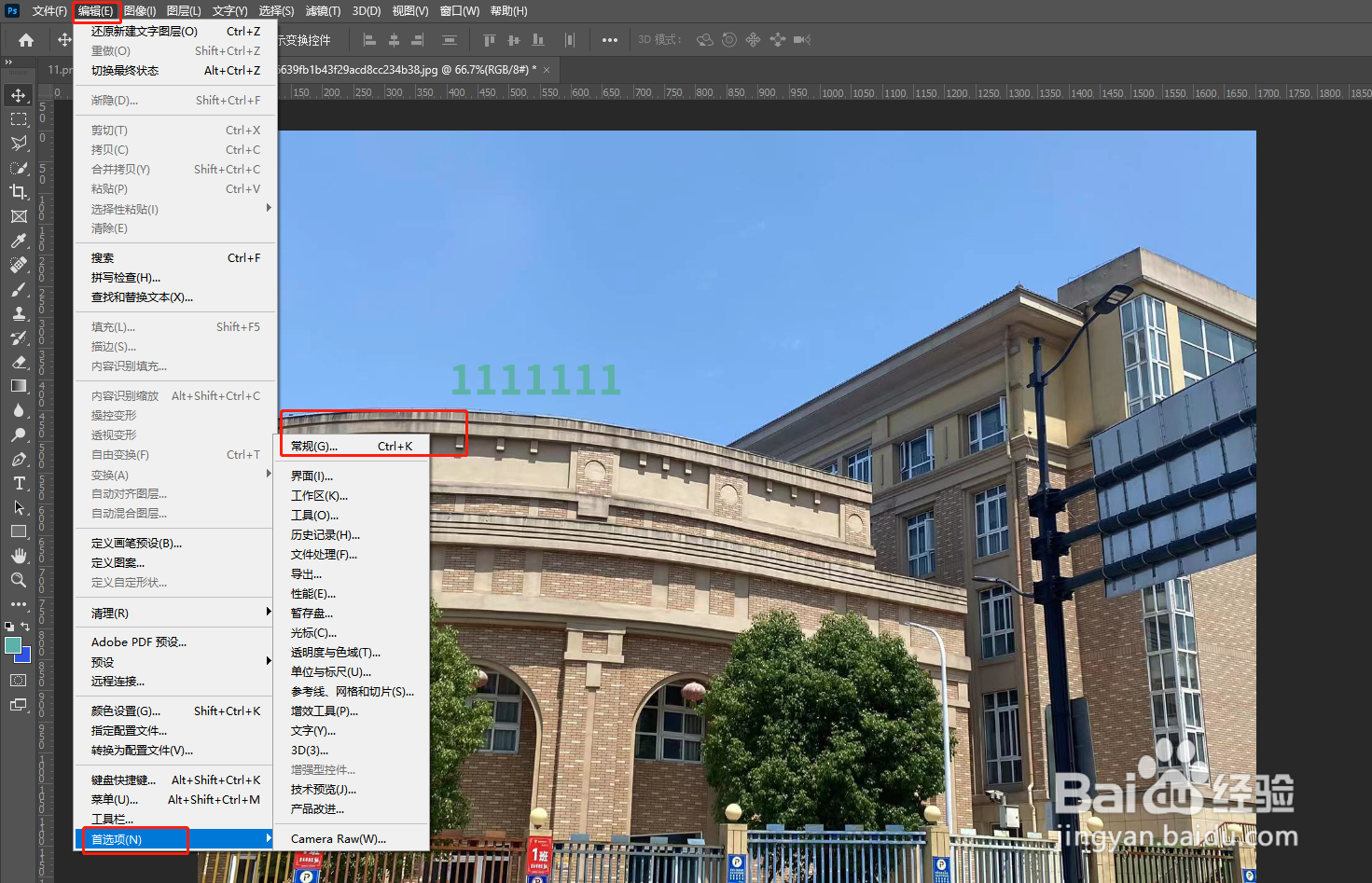This screenshot has height=883, width=1372.
Task: Click 还原新建文字图层(O) undo entry
Action: [x=175, y=31]
